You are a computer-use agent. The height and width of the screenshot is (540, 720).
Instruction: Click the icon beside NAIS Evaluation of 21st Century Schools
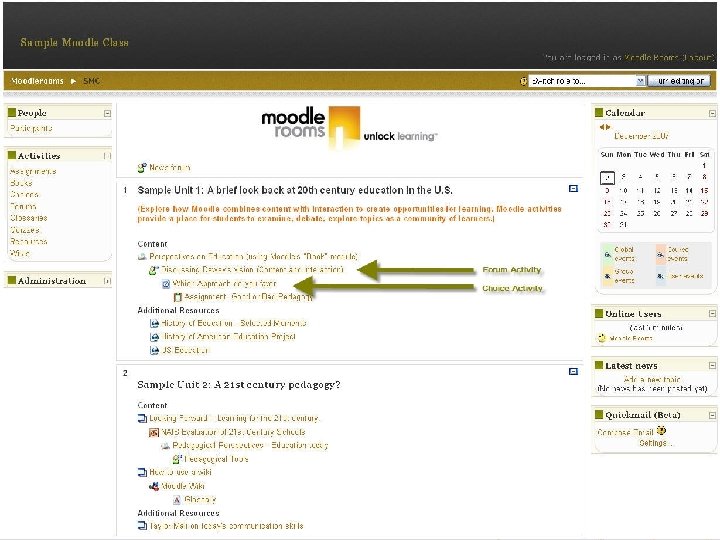(x=154, y=432)
